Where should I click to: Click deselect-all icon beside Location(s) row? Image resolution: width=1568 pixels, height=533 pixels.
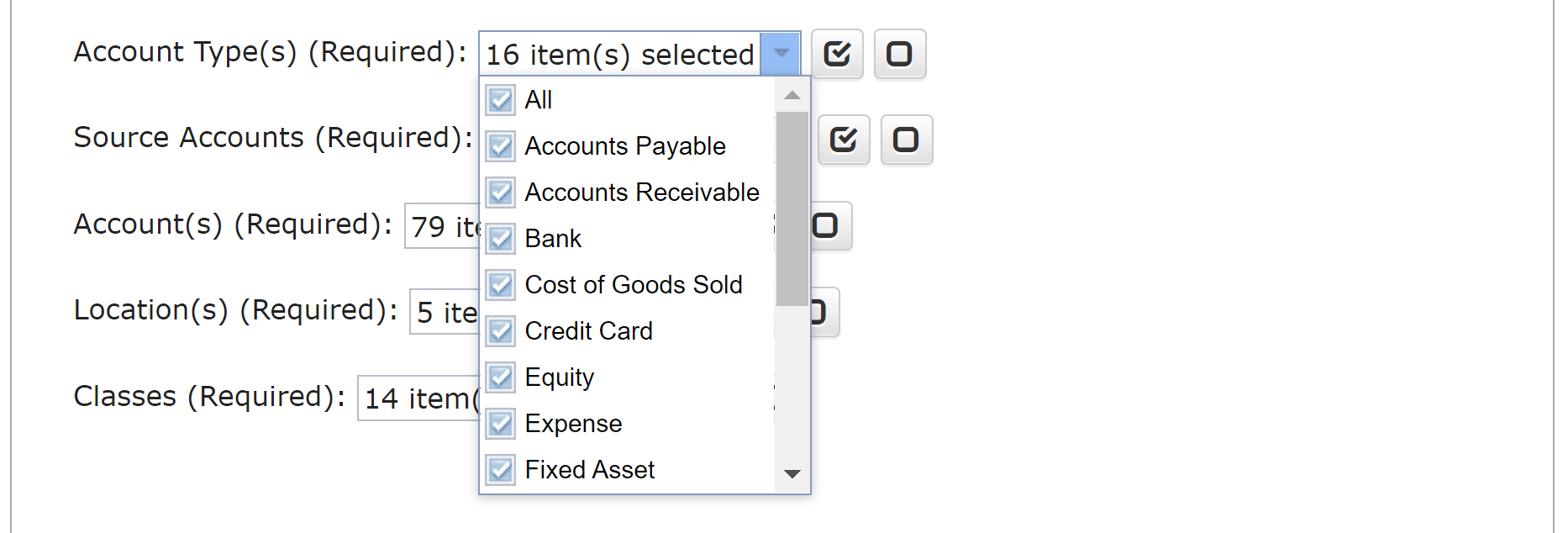824,312
